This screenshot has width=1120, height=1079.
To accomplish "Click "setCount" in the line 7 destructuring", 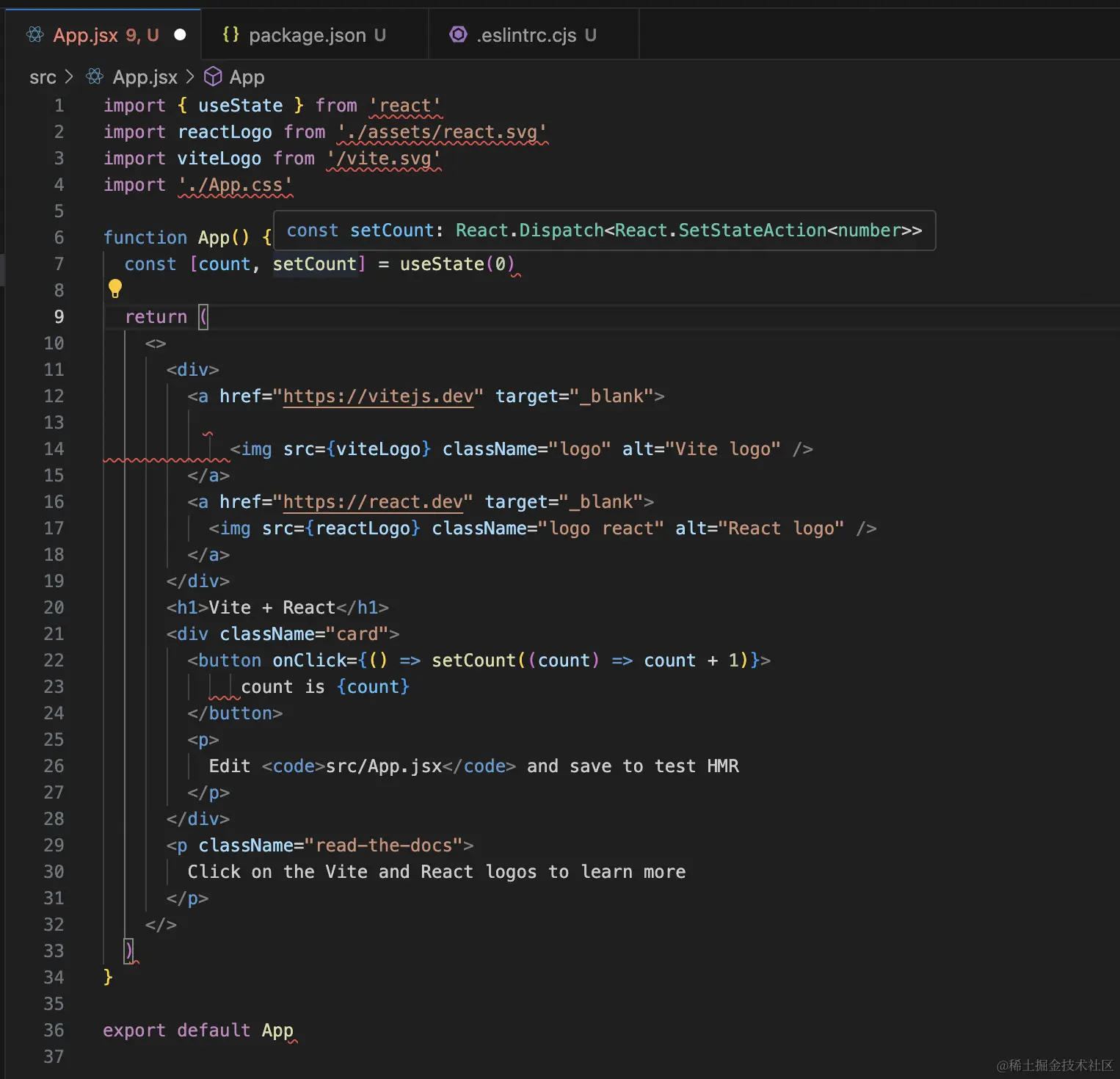I will click(315, 264).
